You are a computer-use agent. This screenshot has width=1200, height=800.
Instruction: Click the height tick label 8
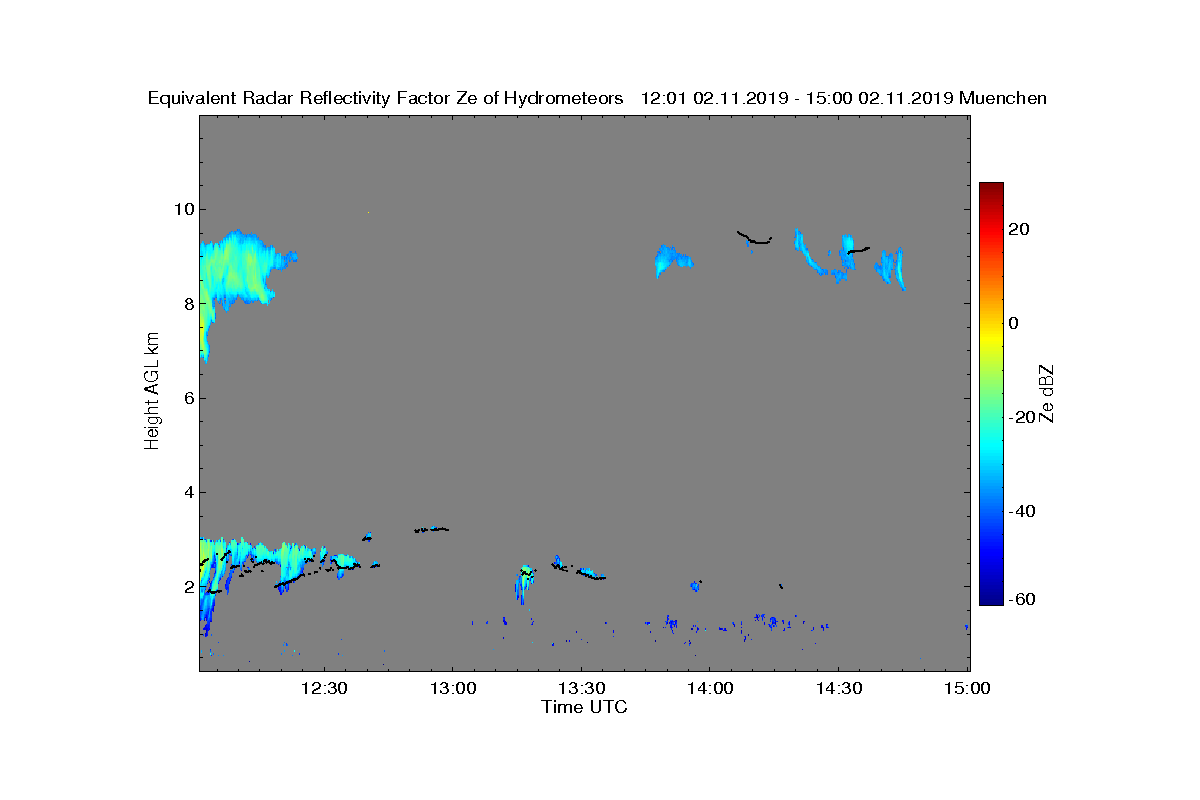point(187,304)
